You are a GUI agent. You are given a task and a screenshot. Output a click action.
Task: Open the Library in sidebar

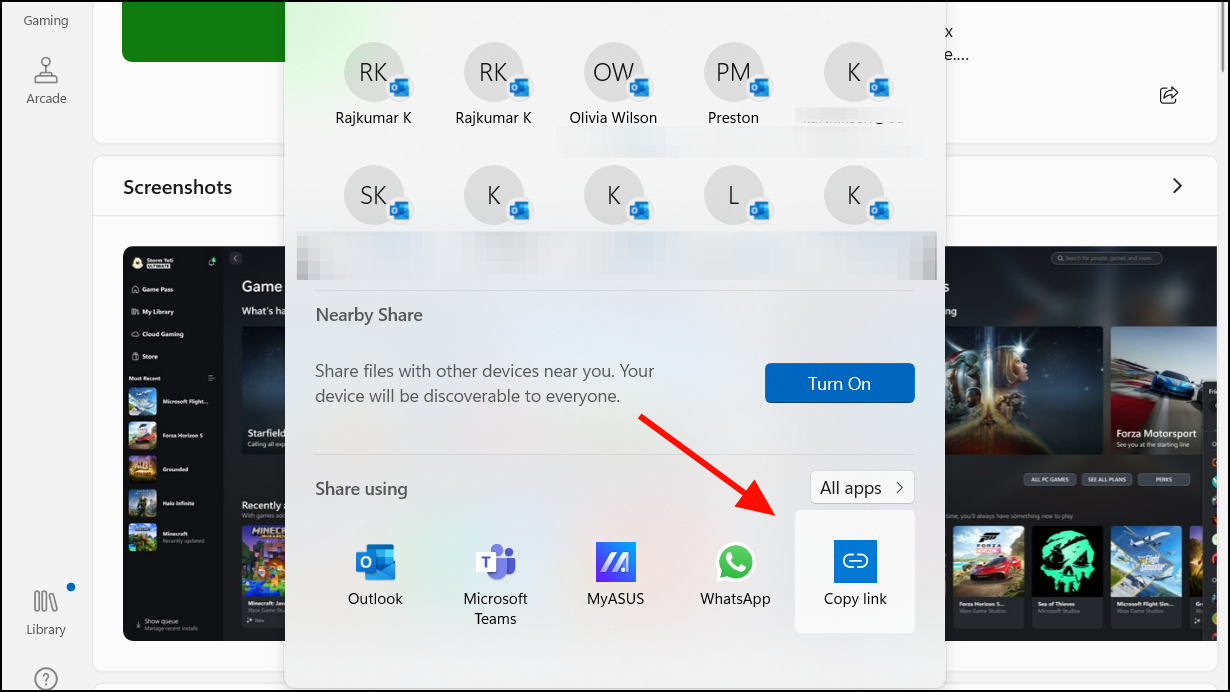click(46, 612)
